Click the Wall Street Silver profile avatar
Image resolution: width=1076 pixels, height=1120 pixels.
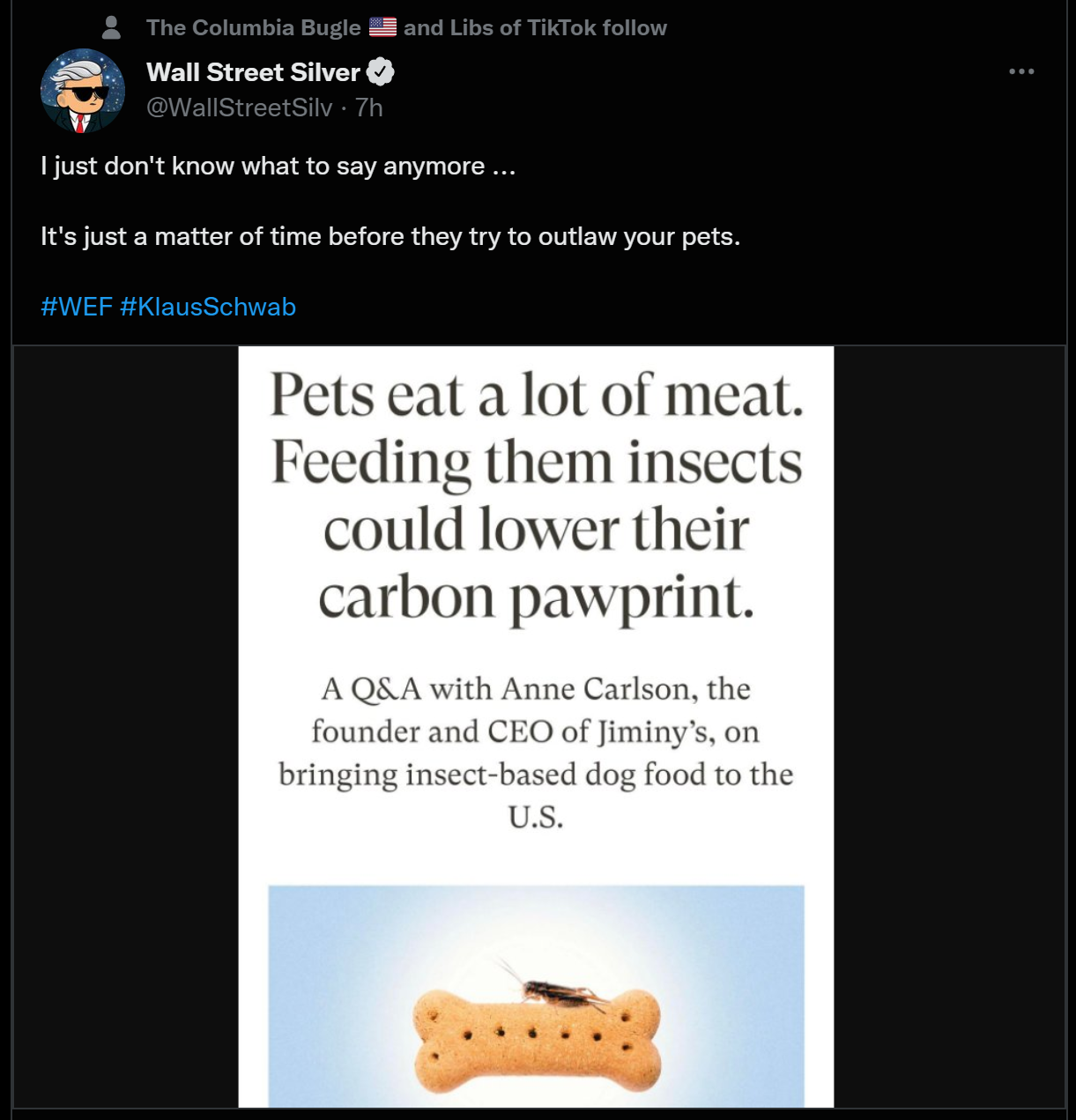82,91
